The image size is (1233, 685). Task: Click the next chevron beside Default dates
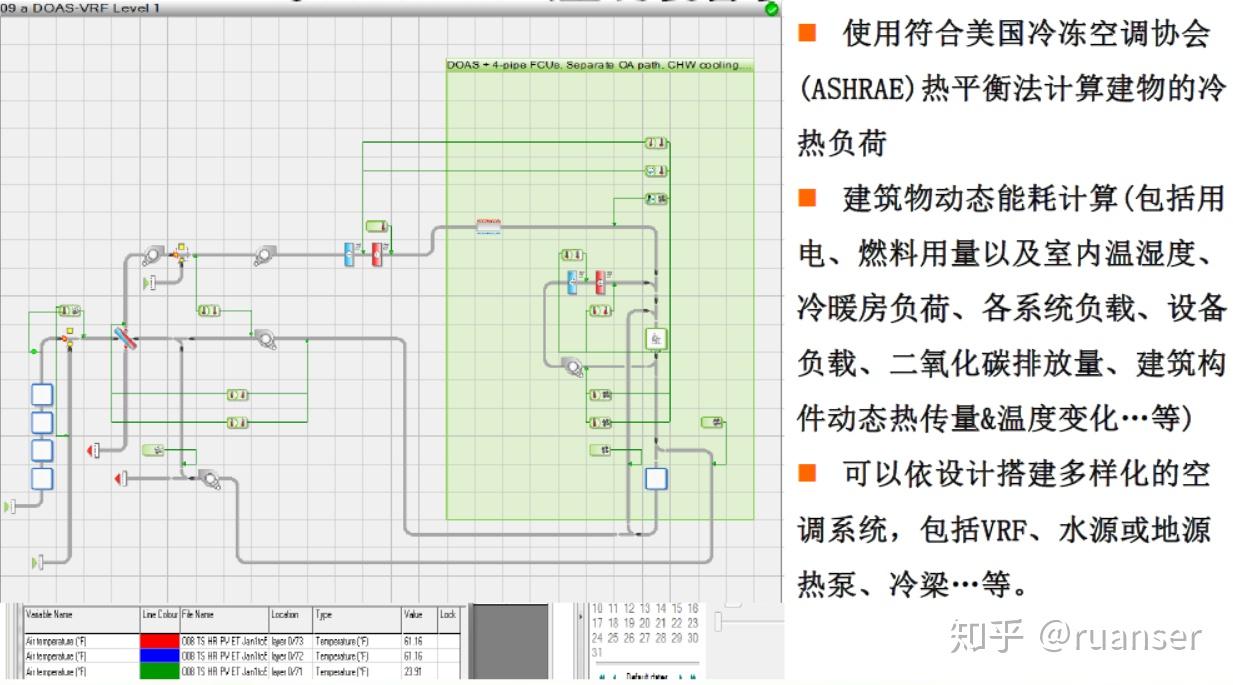[682, 675]
